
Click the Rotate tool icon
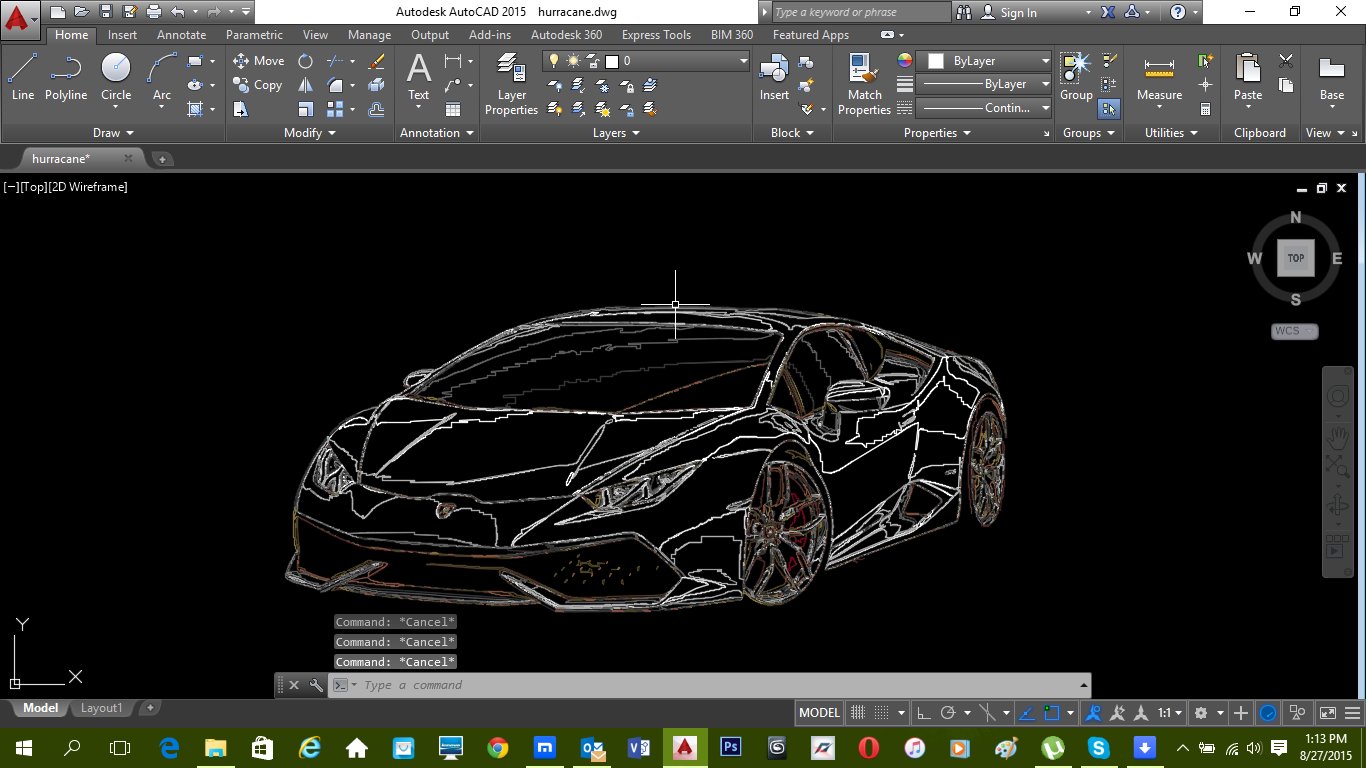[306, 61]
